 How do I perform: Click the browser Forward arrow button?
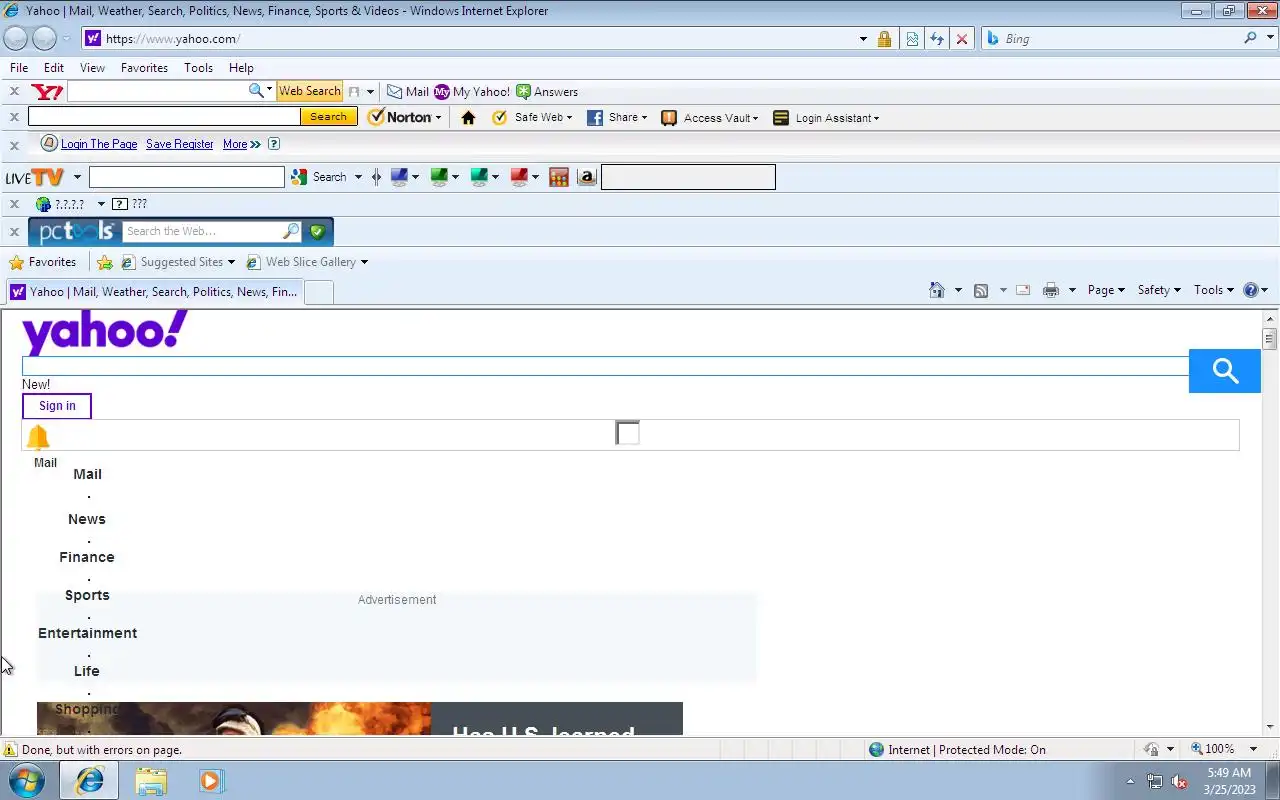pyautogui.click(x=44, y=38)
